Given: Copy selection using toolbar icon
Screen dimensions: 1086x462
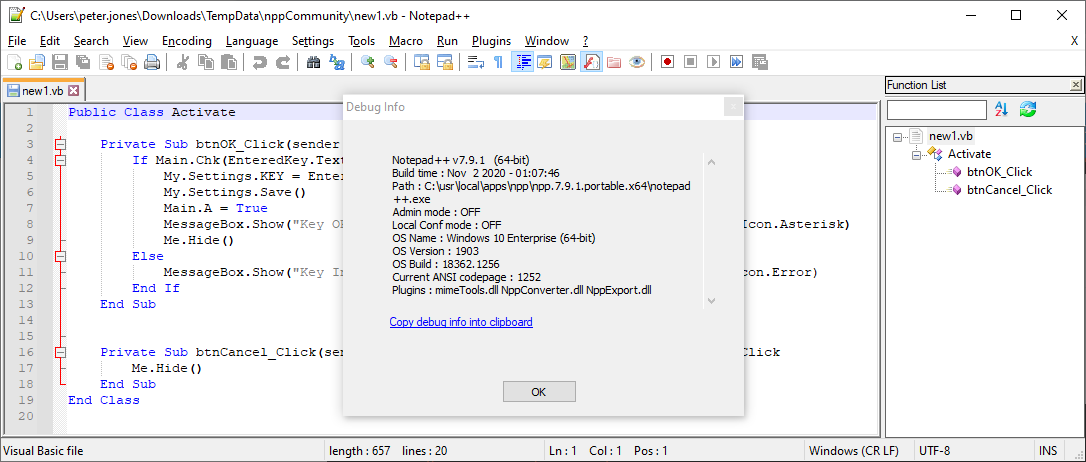Looking at the screenshot, I should (206, 62).
